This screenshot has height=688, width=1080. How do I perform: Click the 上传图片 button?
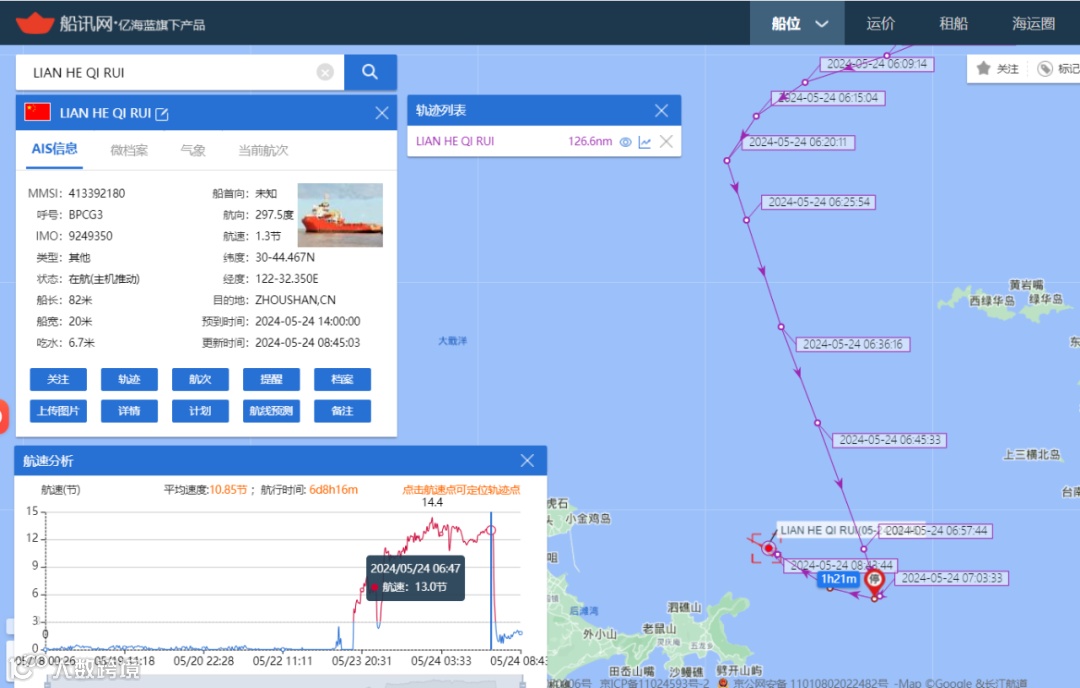tap(59, 411)
